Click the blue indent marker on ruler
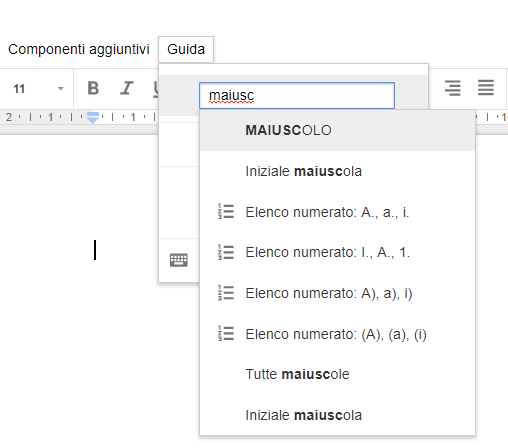Image resolution: width=508 pixels, height=448 pixels. 93,118
